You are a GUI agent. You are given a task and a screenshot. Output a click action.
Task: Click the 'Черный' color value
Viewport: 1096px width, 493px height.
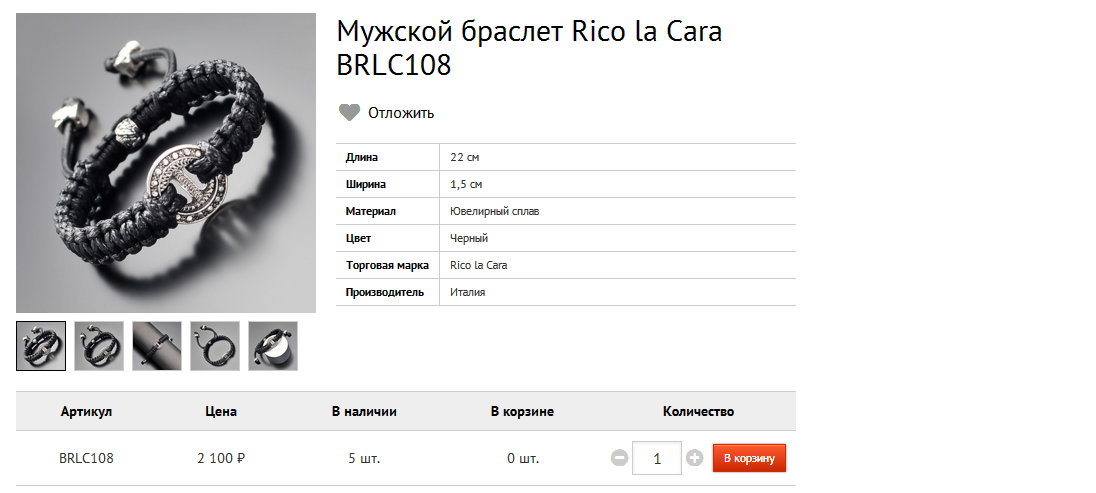point(469,238)
